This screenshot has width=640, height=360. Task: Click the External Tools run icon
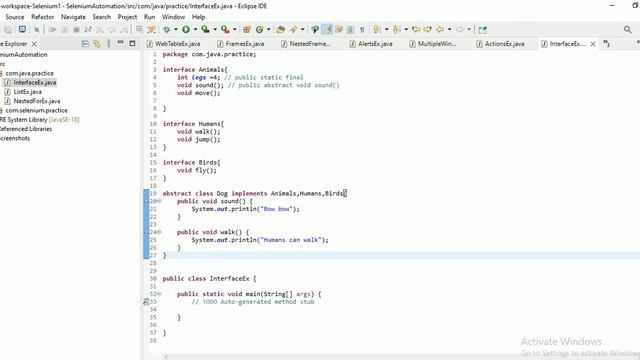tap(225, 29)
